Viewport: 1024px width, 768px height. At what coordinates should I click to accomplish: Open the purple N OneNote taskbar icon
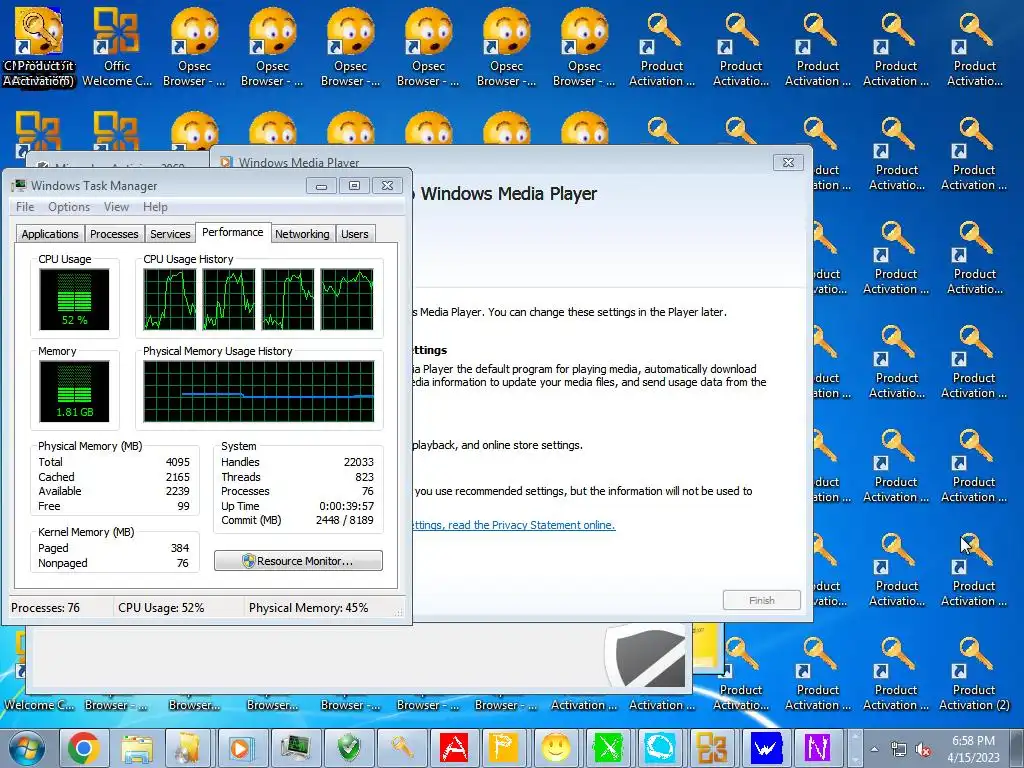[816, 748]
